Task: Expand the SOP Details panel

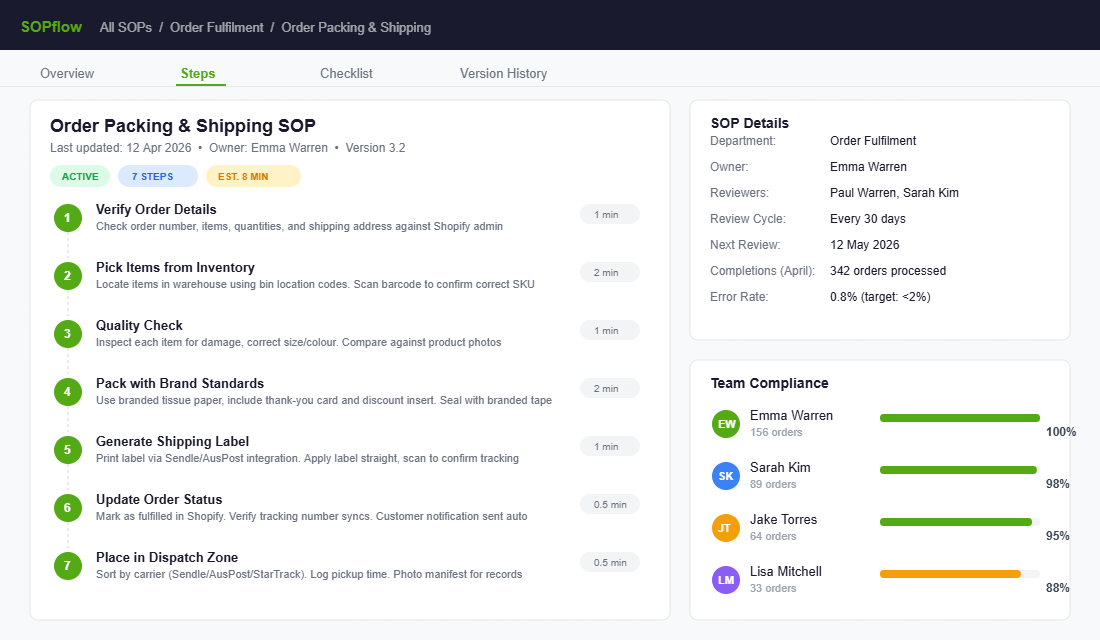Action: [x=749, y=122]
